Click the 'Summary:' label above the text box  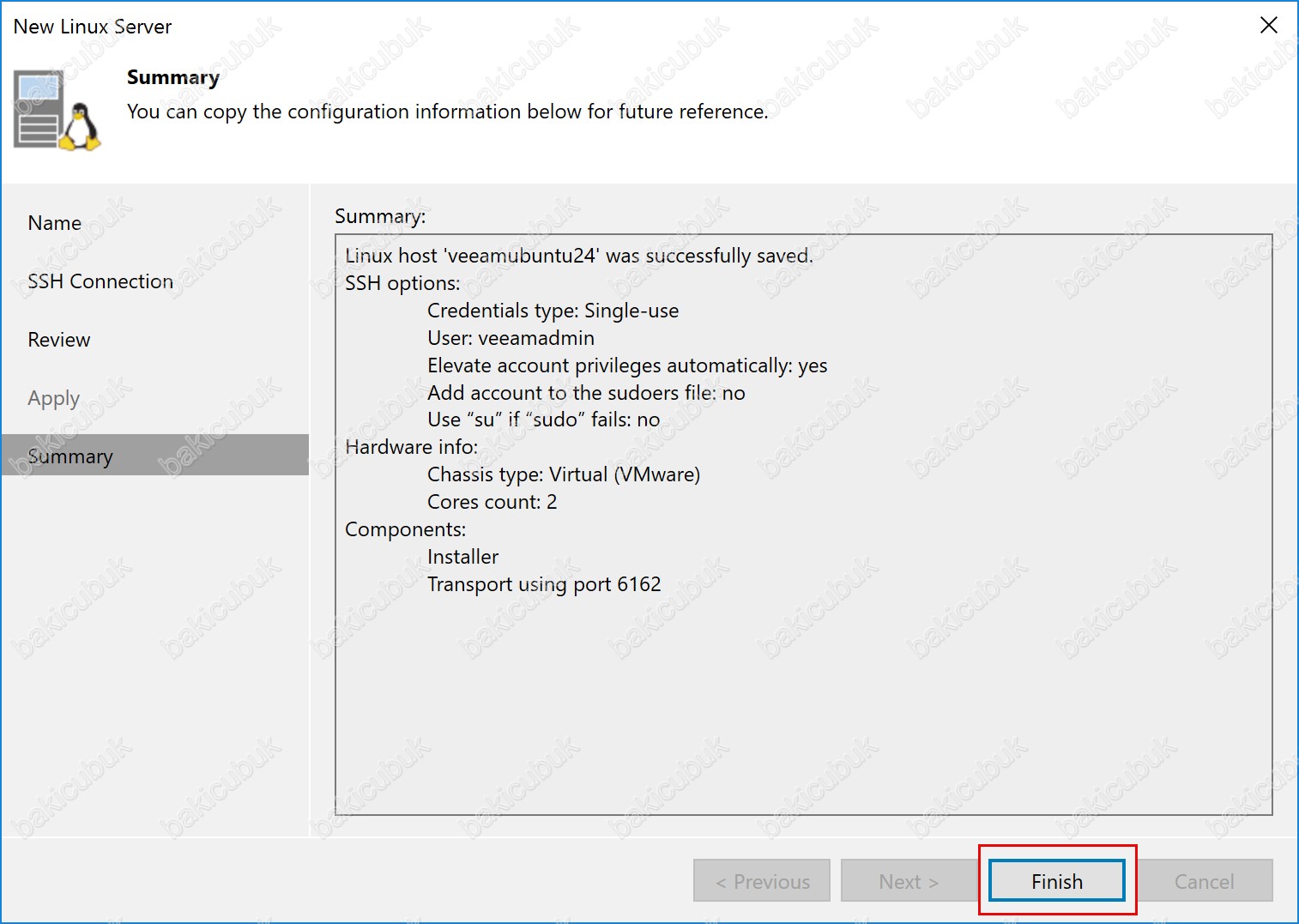pyautogui.click(x=380, y=216)
